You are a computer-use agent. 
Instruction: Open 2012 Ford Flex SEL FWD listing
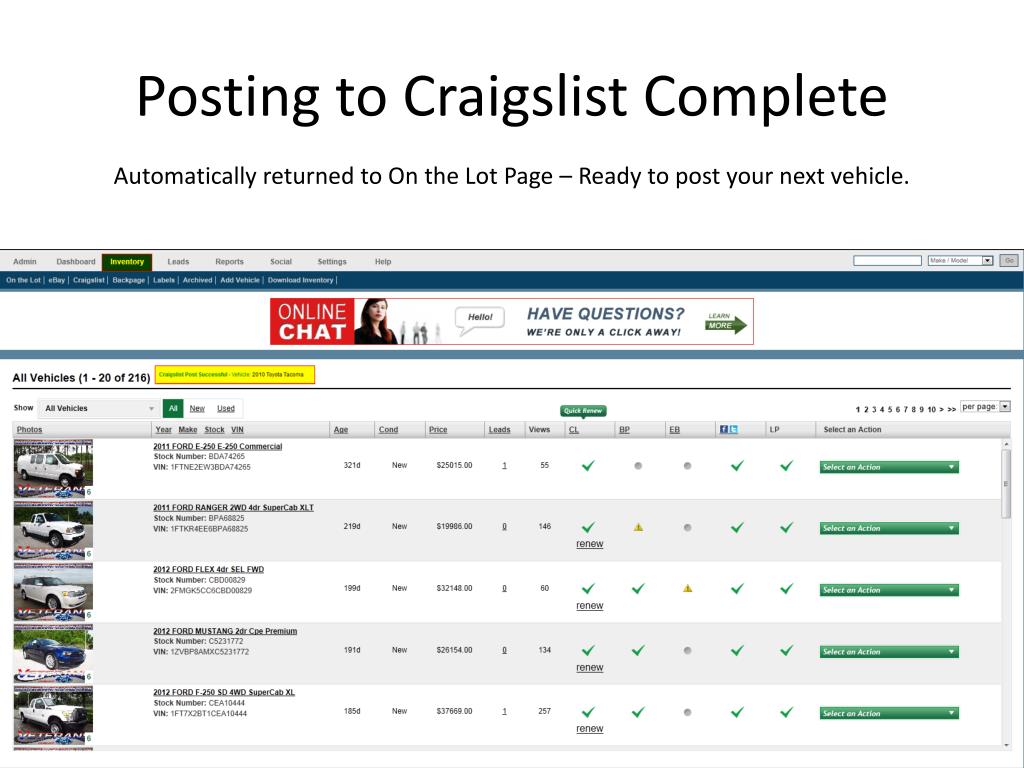coord(208,569)
